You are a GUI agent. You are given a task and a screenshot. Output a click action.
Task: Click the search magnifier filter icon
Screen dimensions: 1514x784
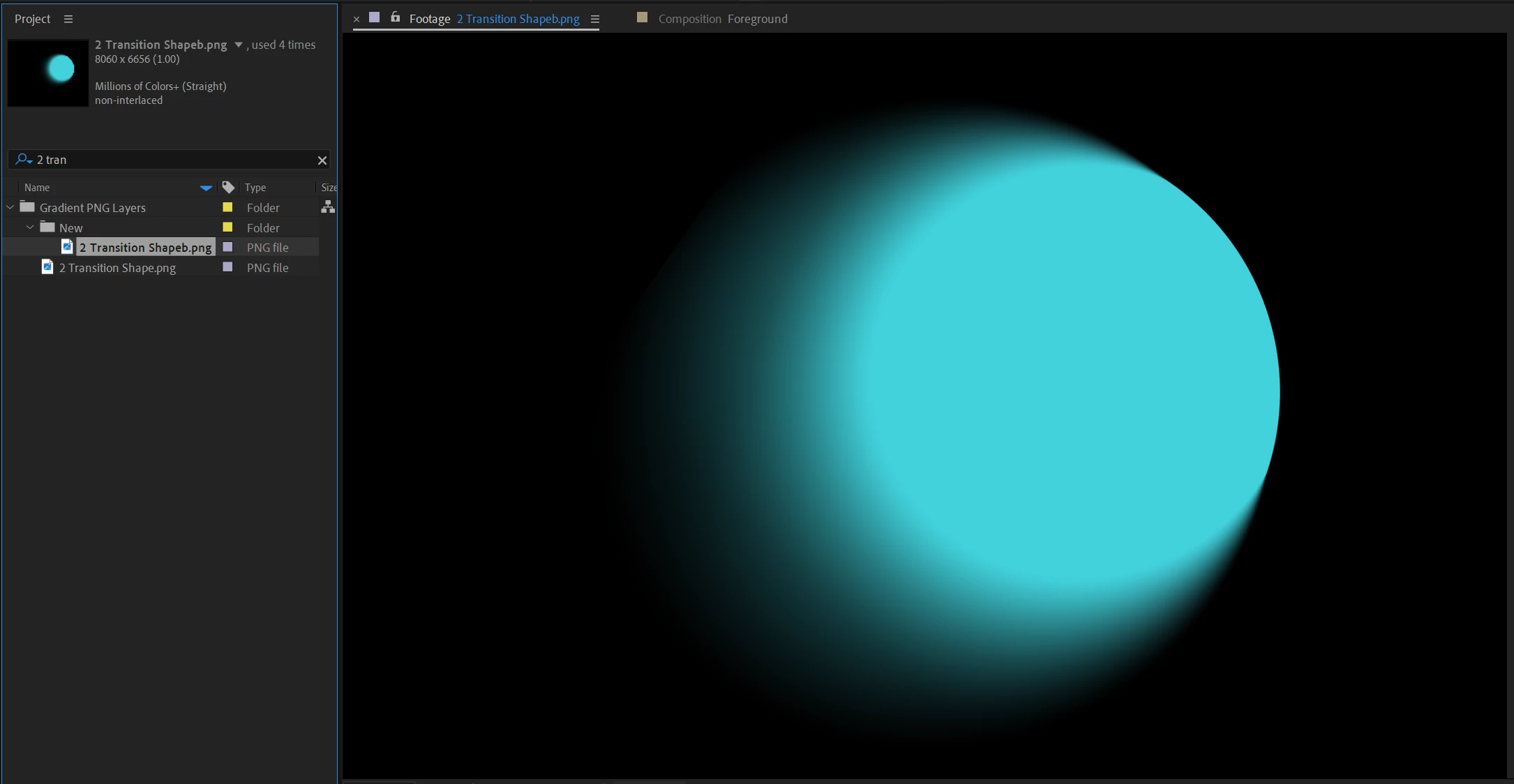[23, 160]
